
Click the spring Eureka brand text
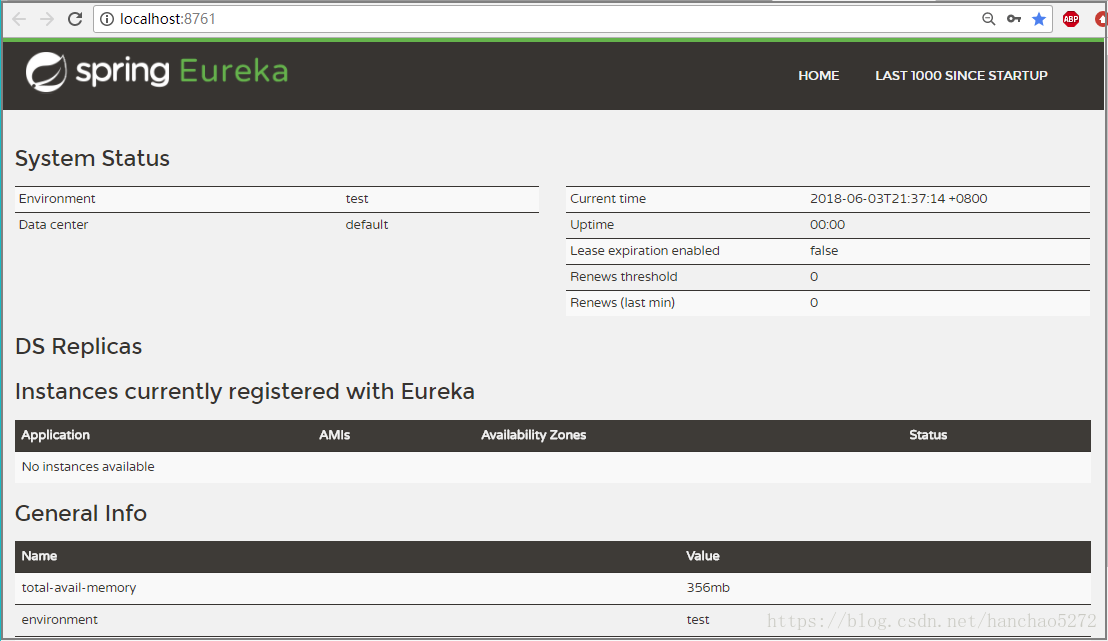coord(182,71)
